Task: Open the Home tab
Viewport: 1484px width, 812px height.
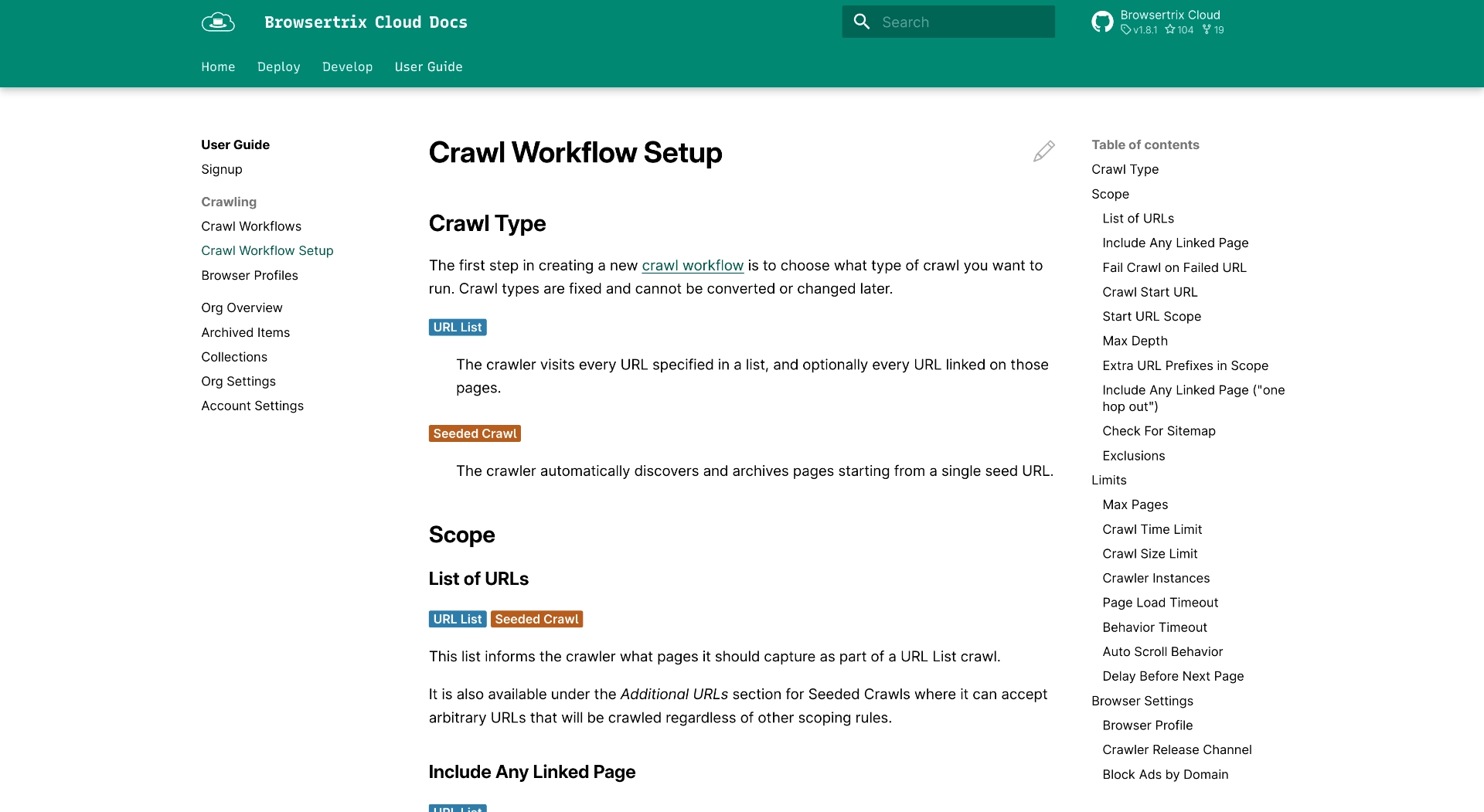Action: (x=218, y=66)
